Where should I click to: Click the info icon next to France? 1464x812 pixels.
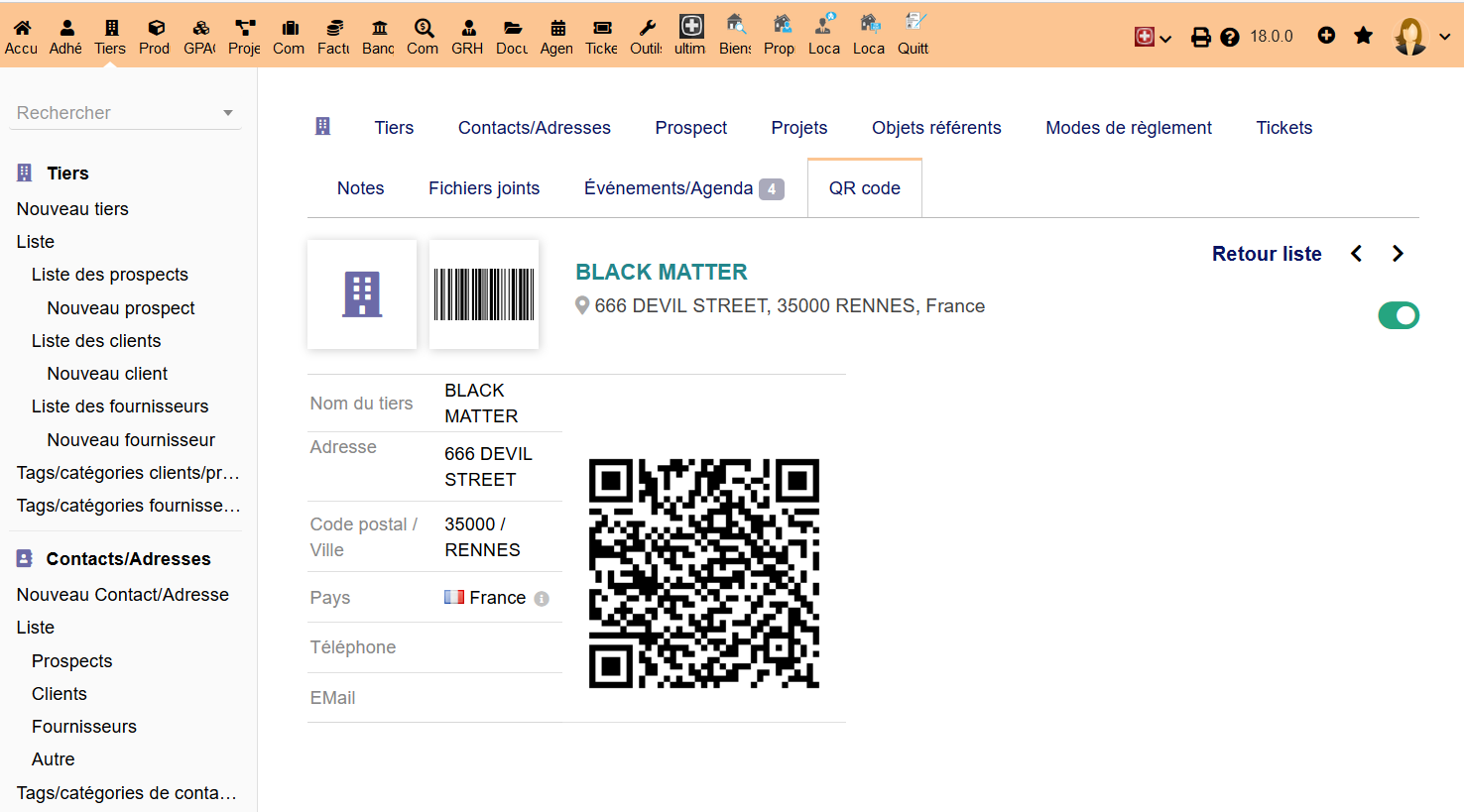542,599
